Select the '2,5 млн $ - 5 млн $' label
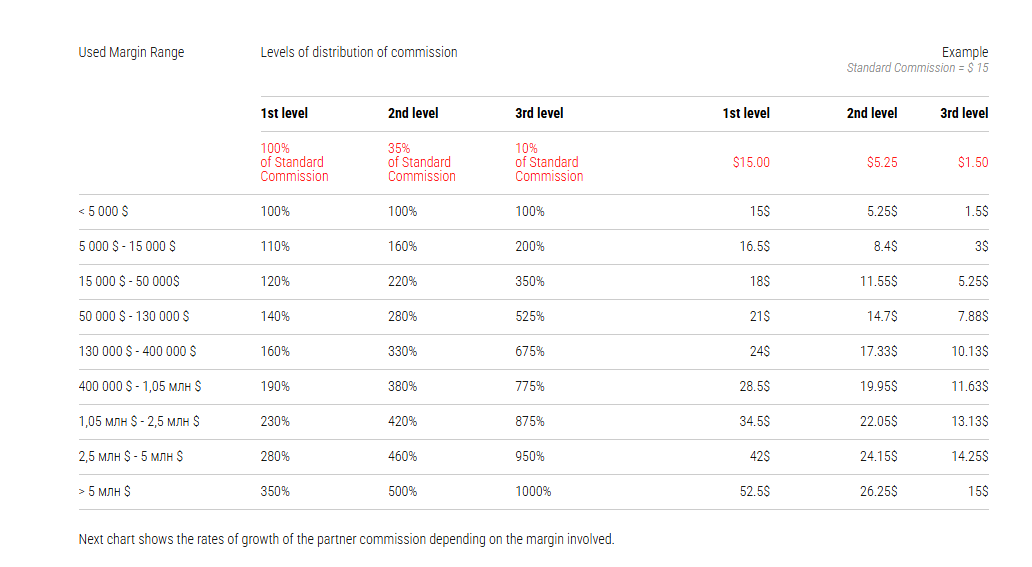The height and width of the screenshot is (567, 1032). (x=130, y=457)
